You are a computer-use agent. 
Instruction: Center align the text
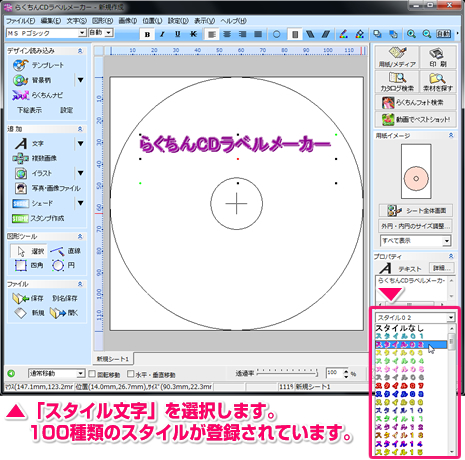click(x=227, y=34)
